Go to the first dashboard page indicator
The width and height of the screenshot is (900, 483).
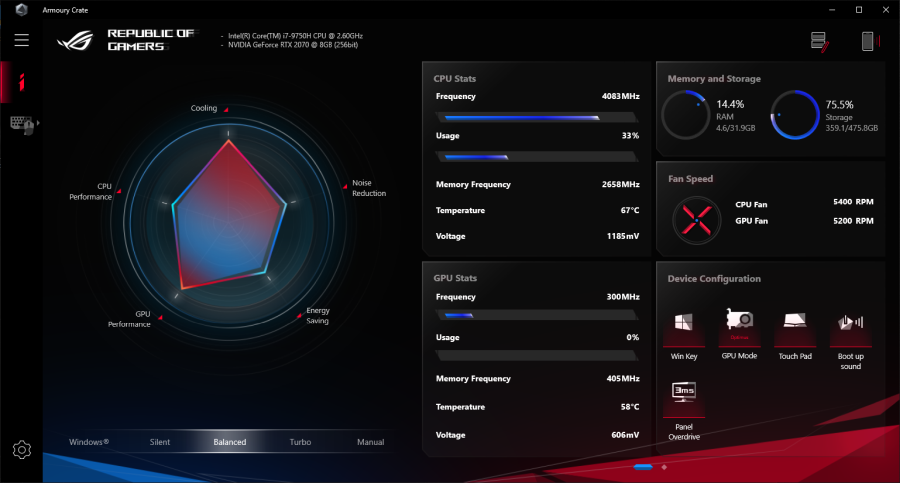pyautogui.click(x=643, y=467)
